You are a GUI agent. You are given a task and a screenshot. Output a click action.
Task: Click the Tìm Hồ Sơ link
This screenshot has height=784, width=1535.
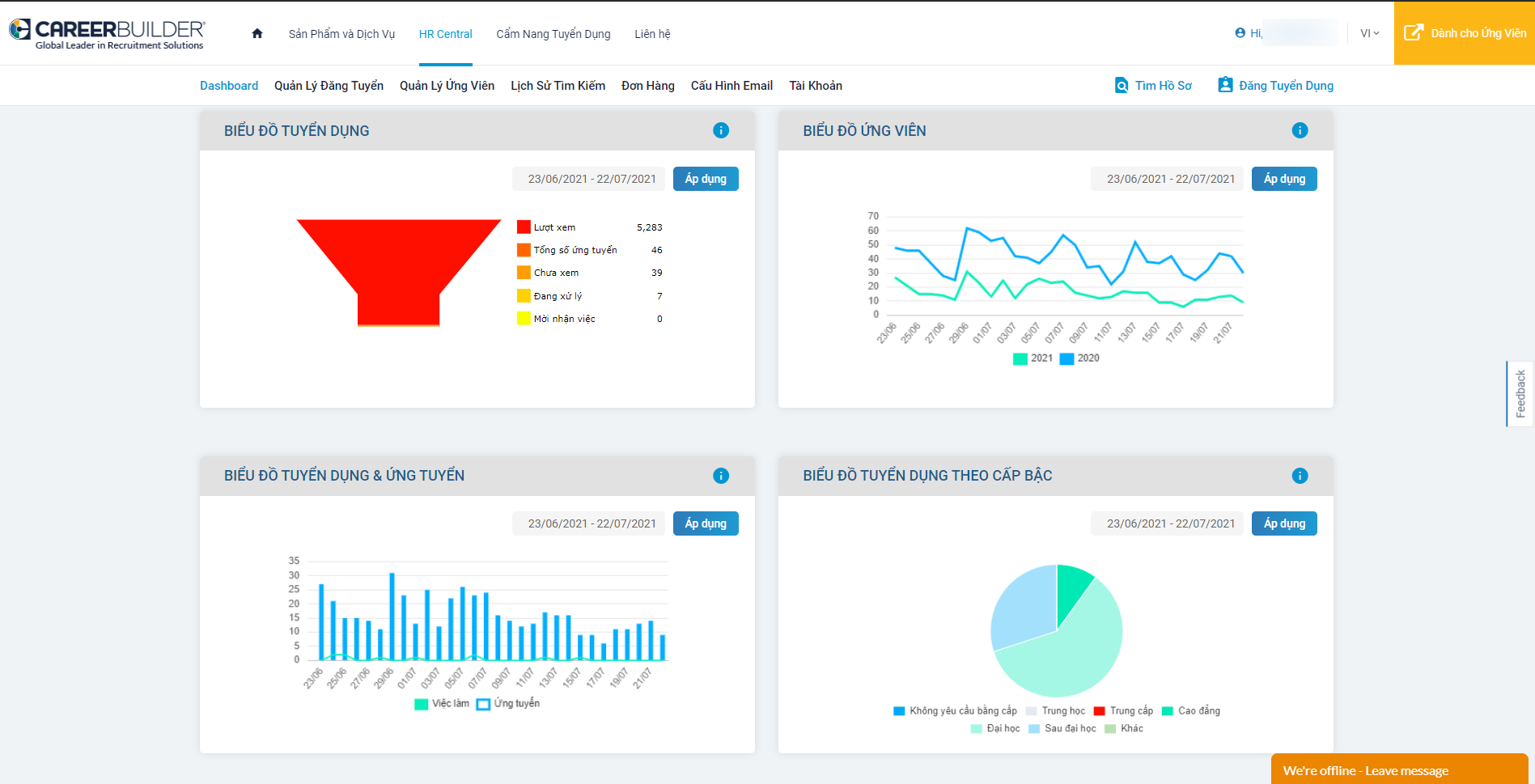click(1163, 86)
